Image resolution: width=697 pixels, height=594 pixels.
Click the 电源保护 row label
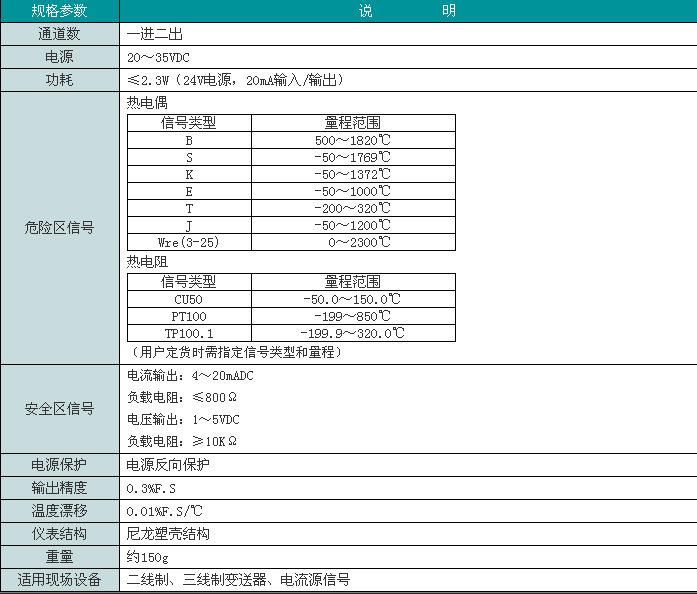coord(59,465)
